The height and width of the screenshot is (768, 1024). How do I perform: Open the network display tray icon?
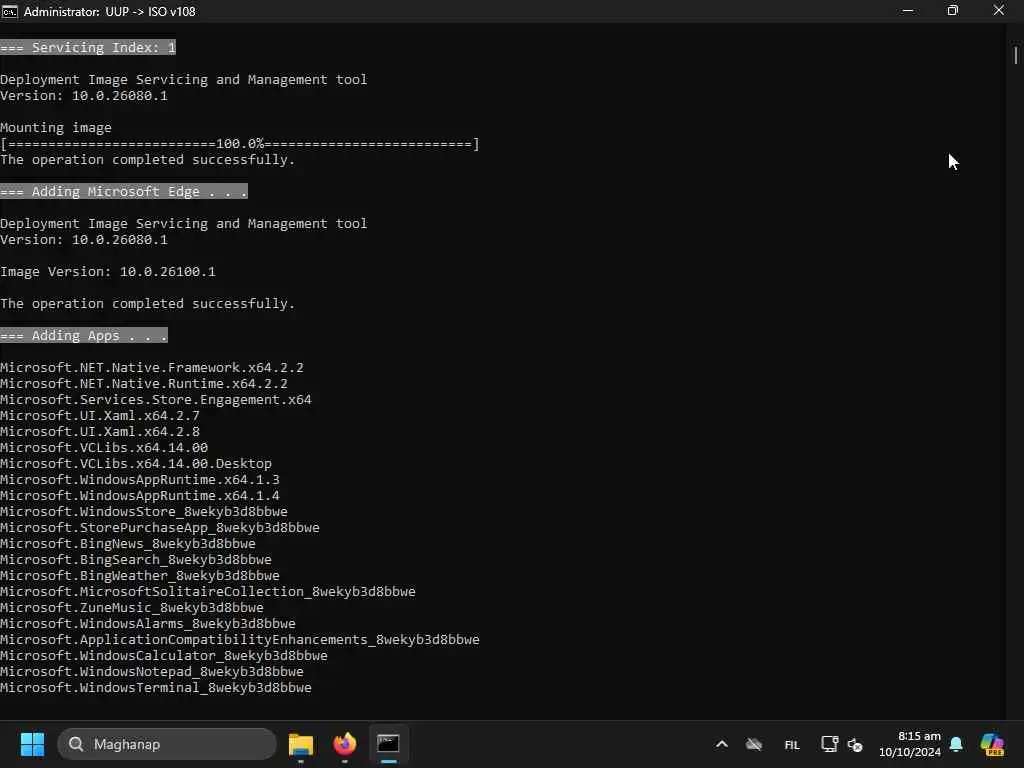(829, 744)
